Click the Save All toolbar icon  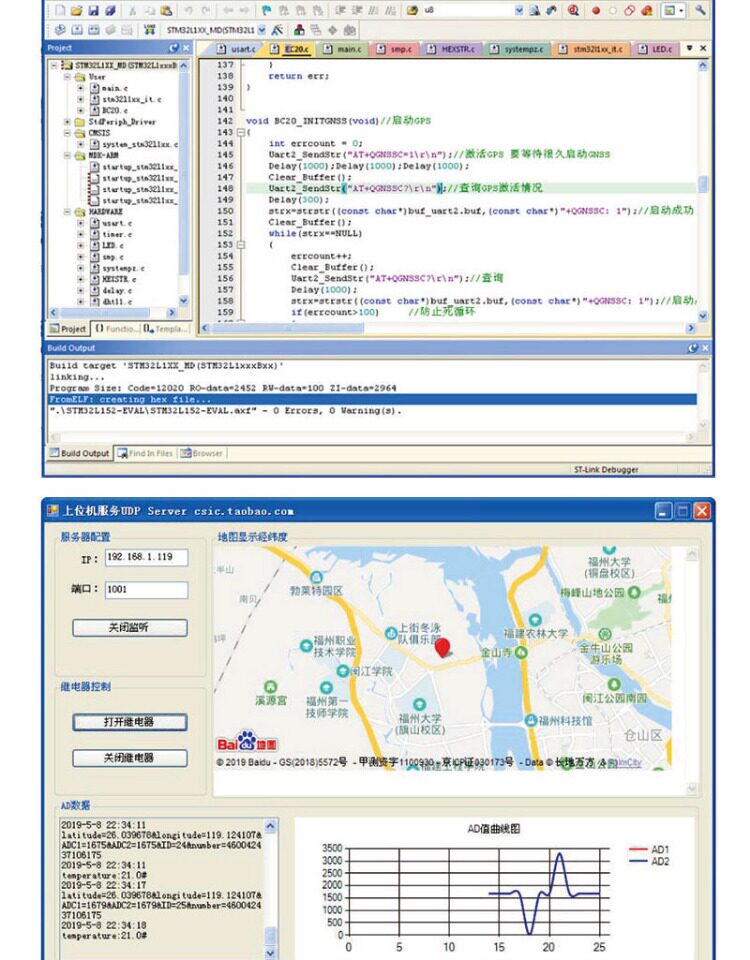coord(110,10)
